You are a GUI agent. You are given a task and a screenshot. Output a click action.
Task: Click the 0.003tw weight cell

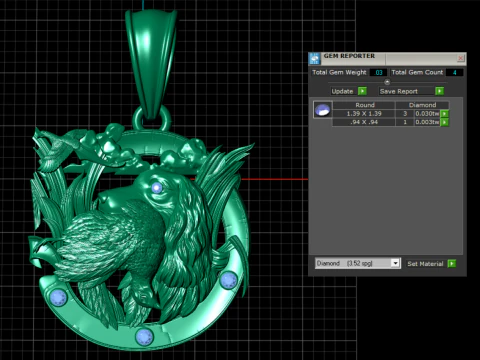point(427,122)
